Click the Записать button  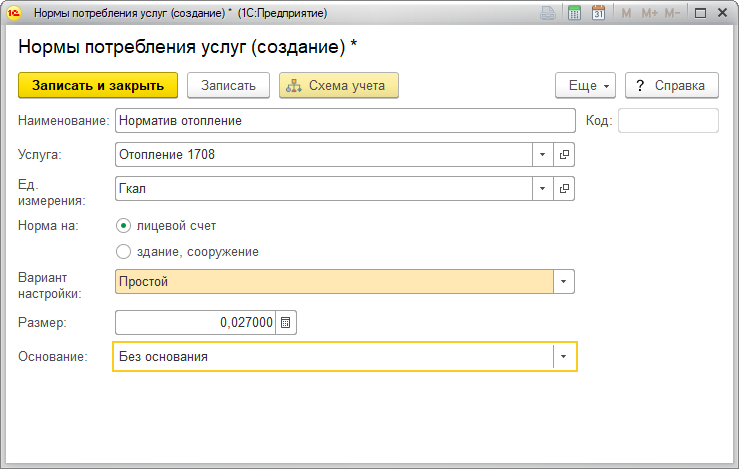228,86
